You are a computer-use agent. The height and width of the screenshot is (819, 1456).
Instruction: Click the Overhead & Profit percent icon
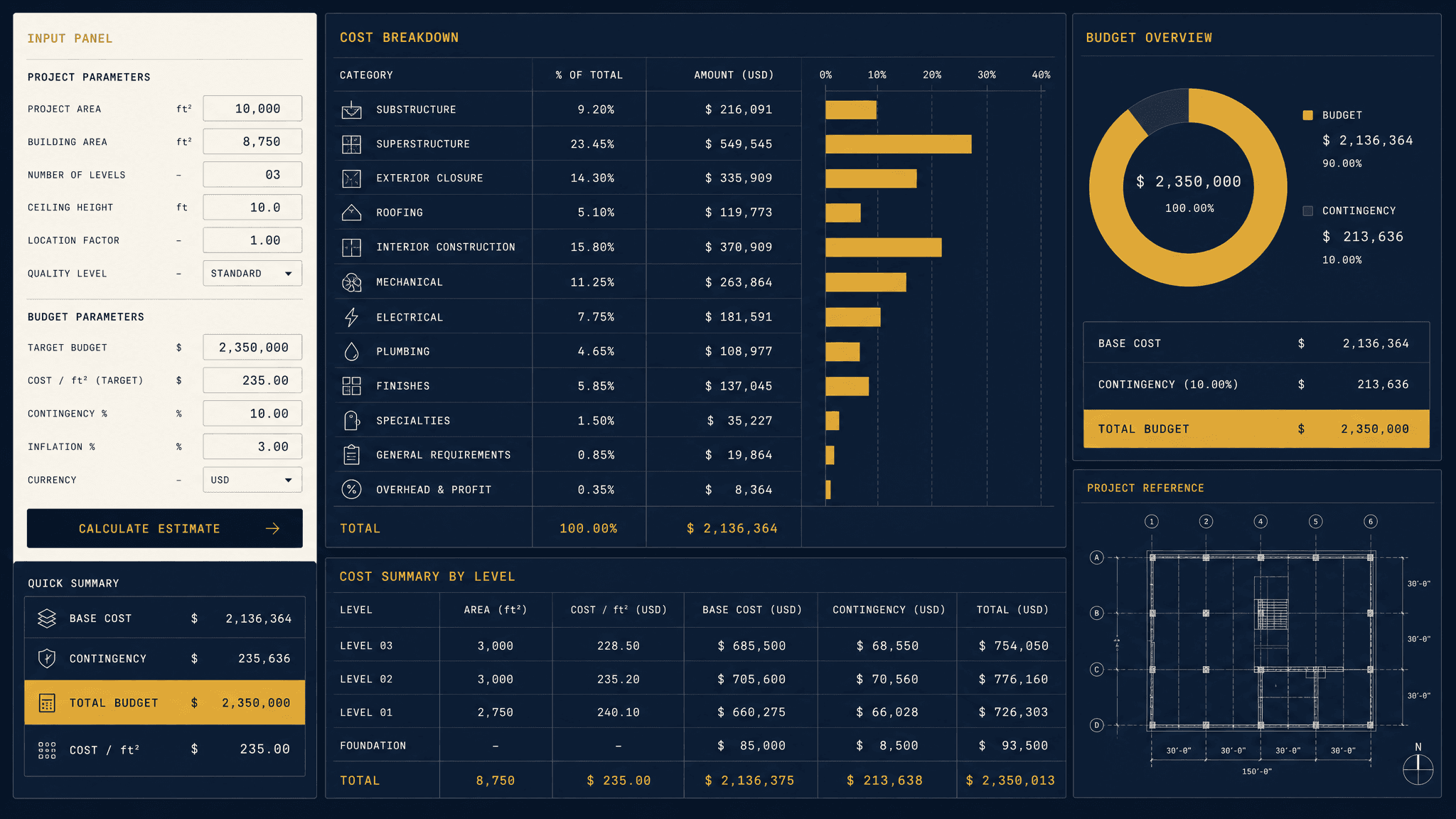pos(351,489)
